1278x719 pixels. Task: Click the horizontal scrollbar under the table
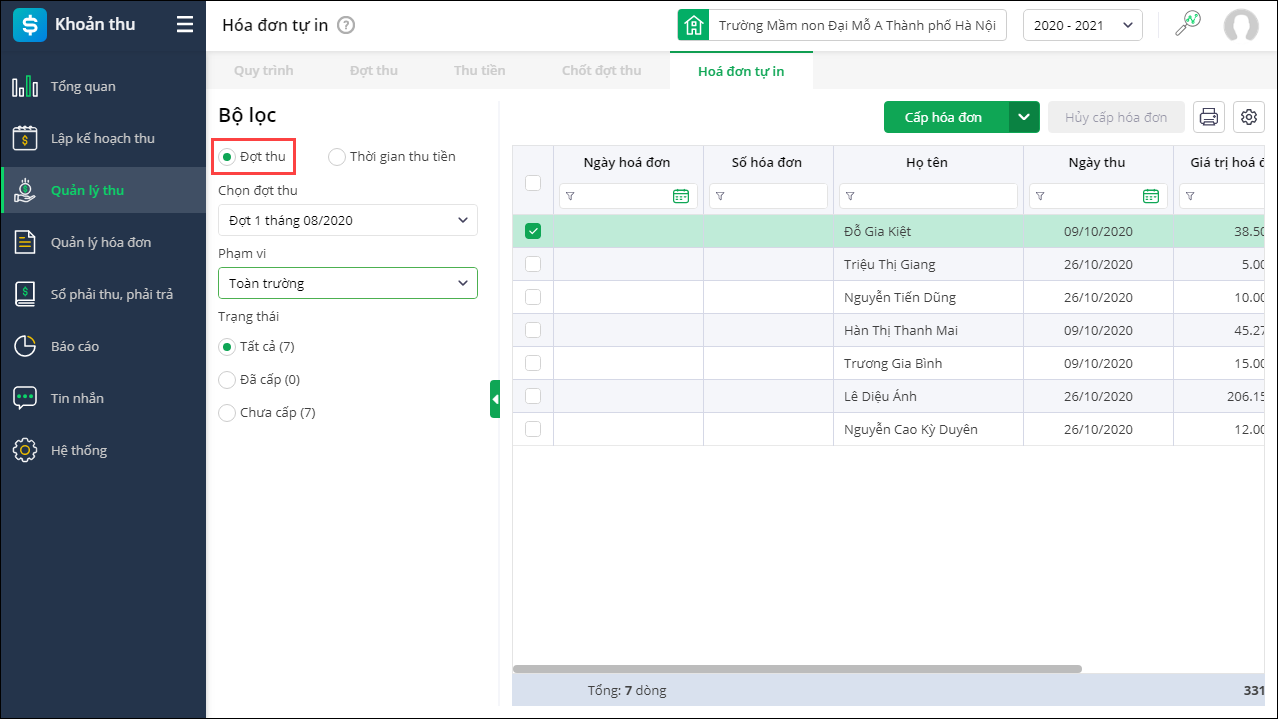[x=797, y=669]
